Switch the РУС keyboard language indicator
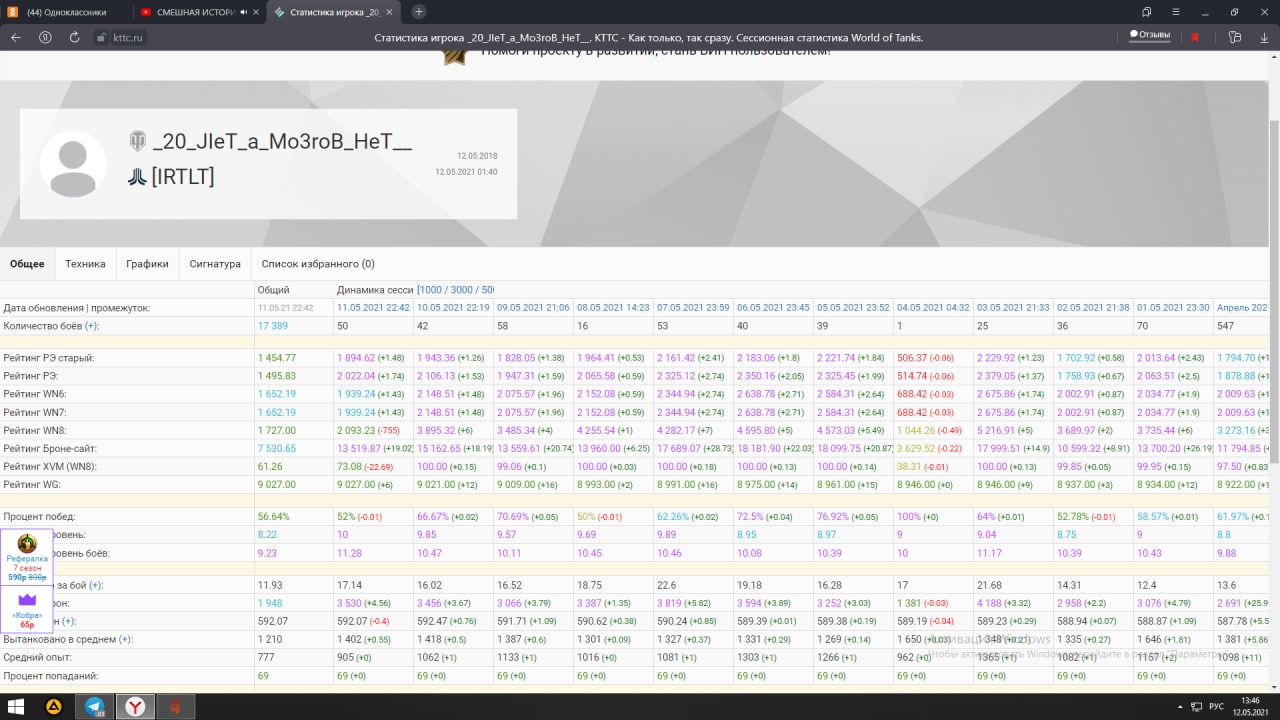 [x=1217, y=706]
